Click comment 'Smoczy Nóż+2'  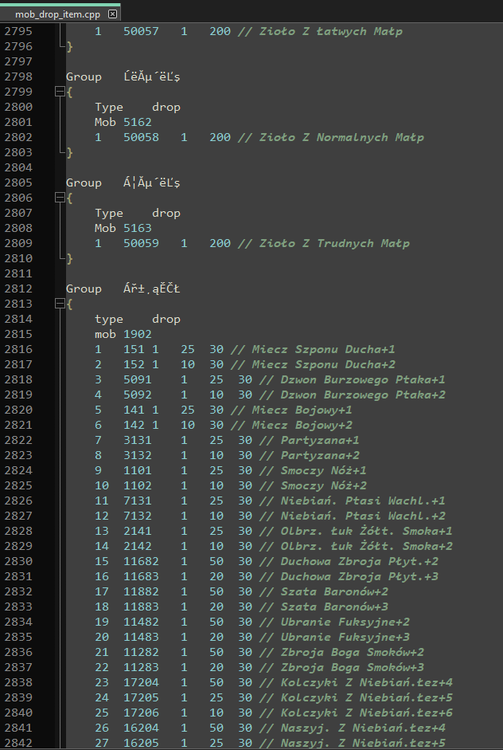323,486
